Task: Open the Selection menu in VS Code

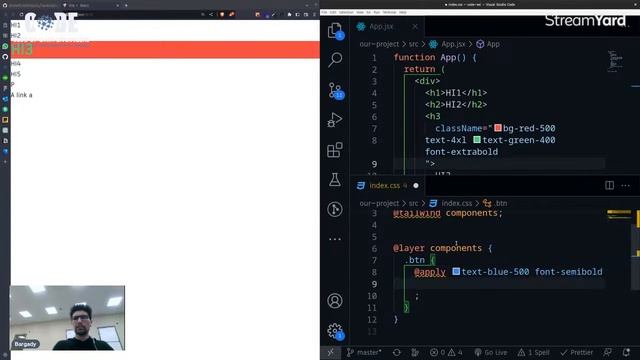Action: 346,12
